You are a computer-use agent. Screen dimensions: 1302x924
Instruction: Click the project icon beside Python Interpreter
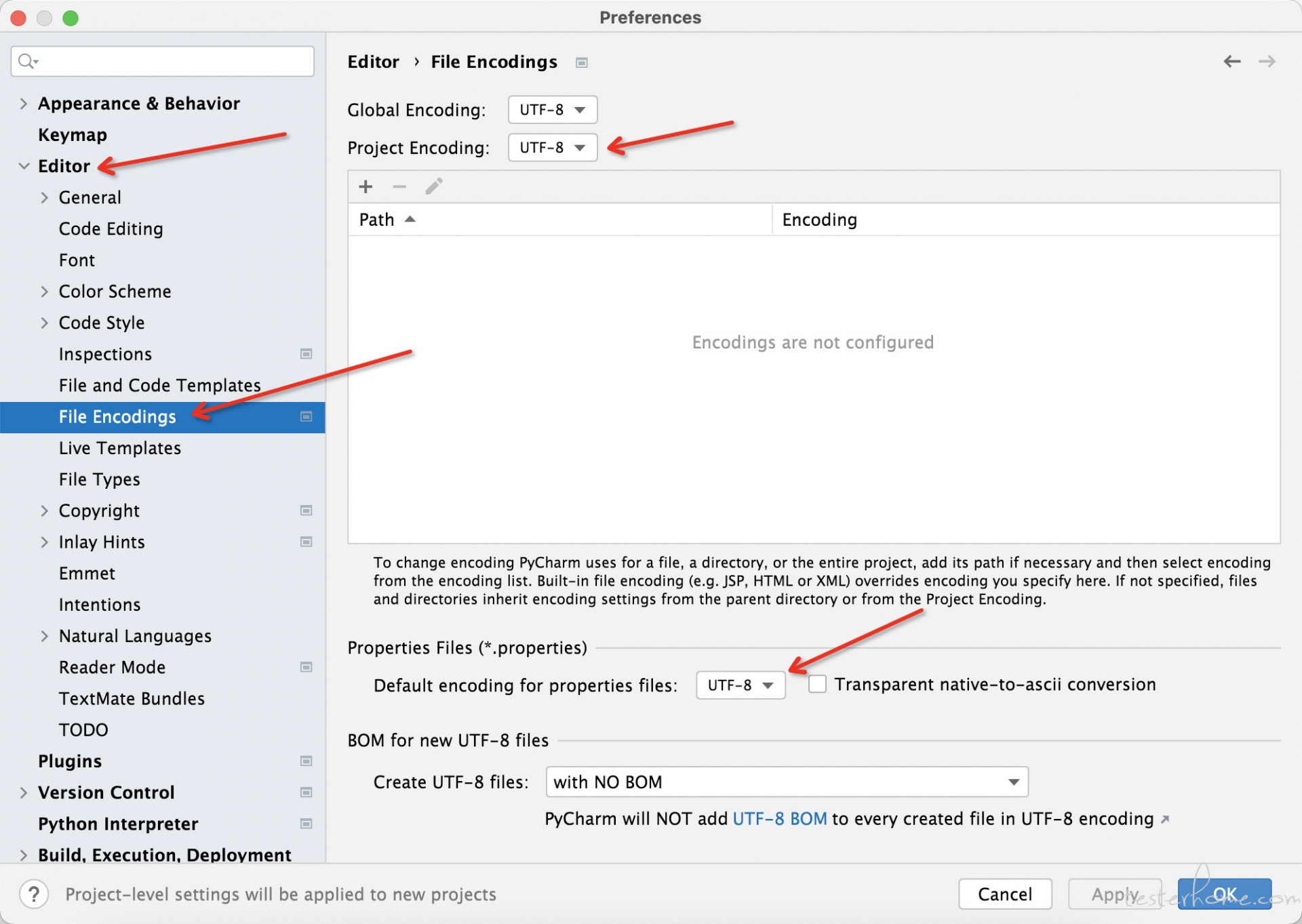tap(306, 824)
